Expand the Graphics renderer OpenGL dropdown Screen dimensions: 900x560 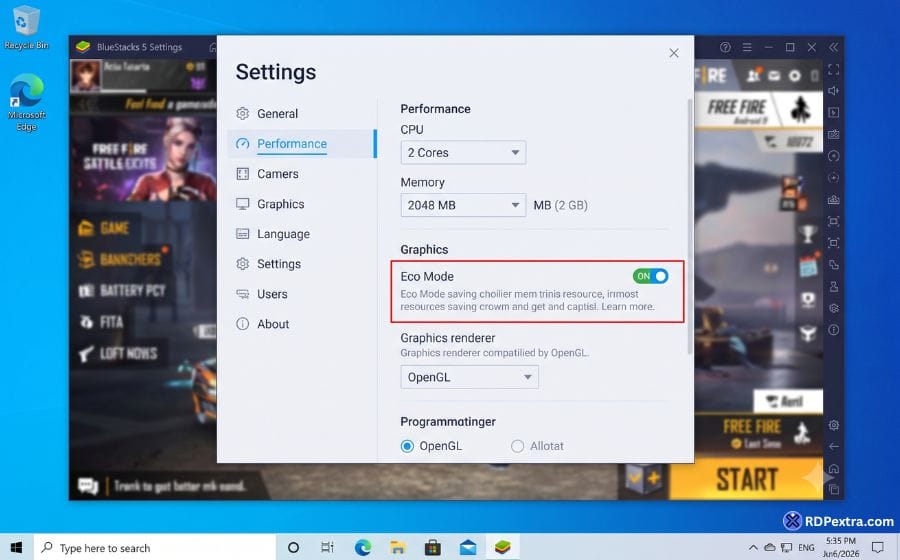[x=469, y=377]
